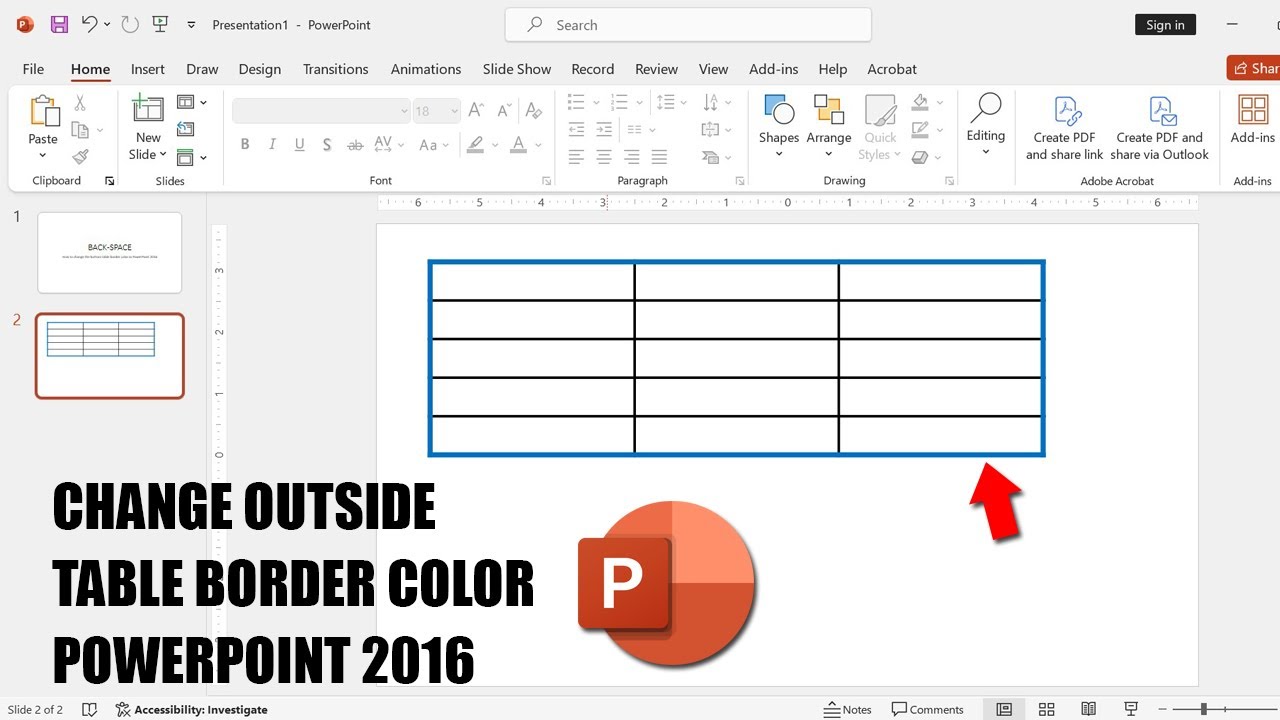Activate the Format Painter brush
The image size is (1280, 720).
coord(80,157)
